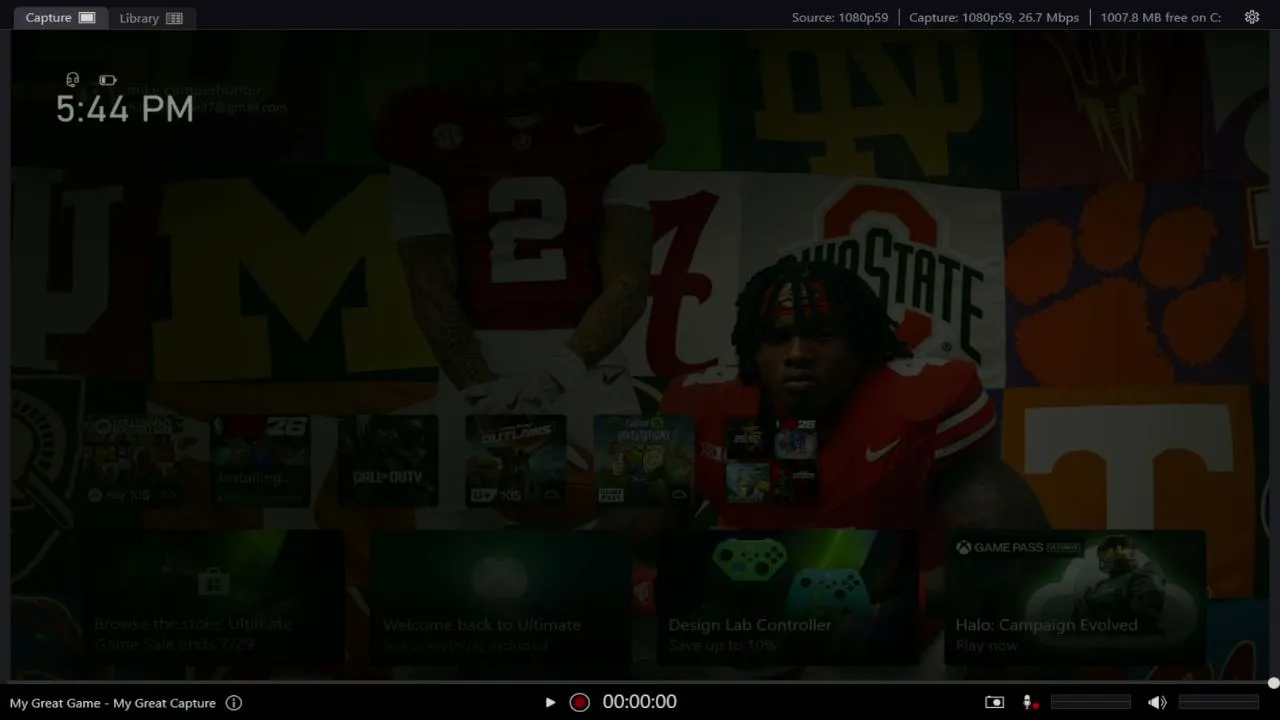
Task: Open the Call of Duty game tile
Action: (388, 461)
